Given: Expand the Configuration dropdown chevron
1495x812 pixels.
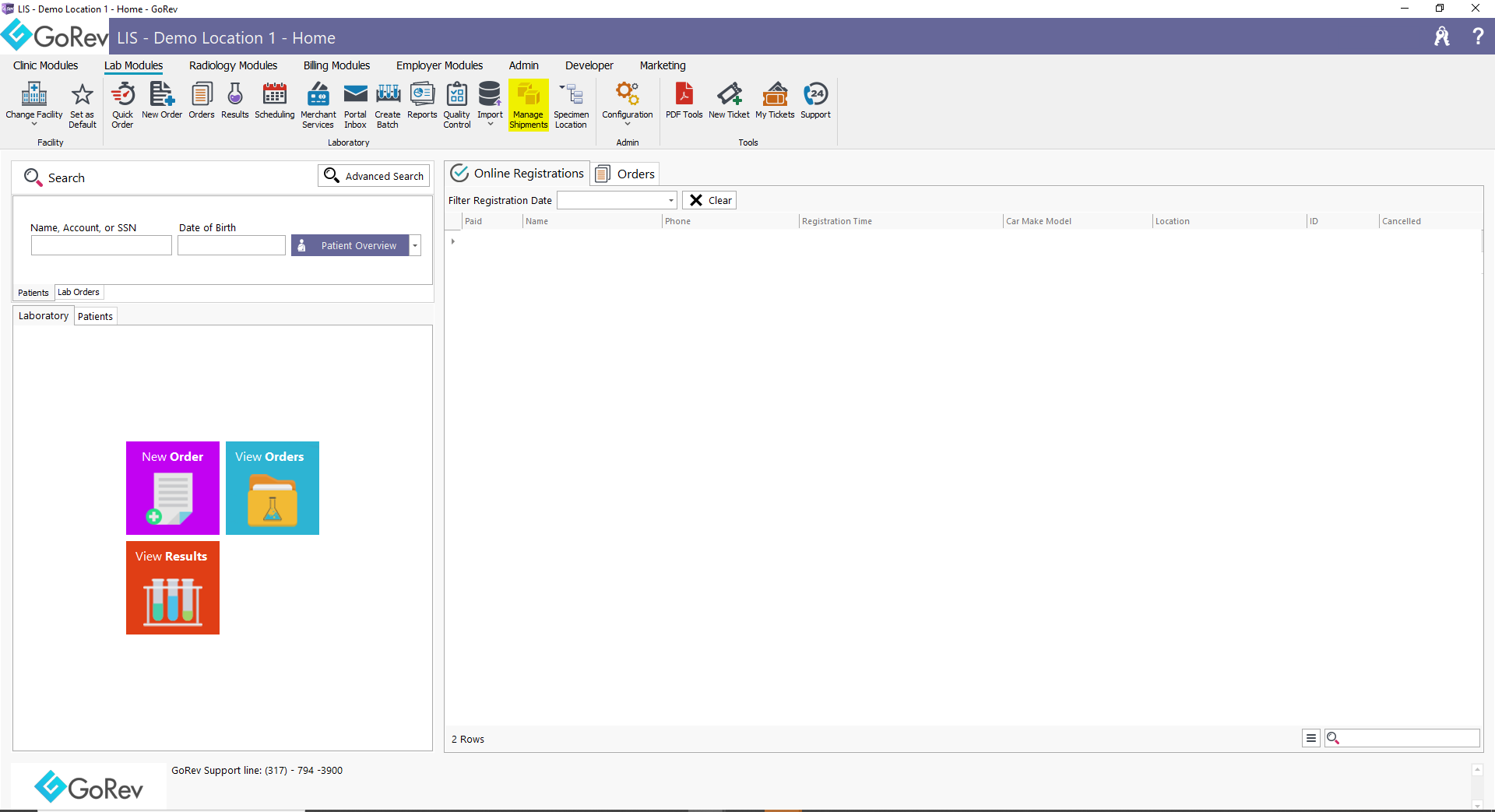Looking at the screenshot, I should [628, 124].
